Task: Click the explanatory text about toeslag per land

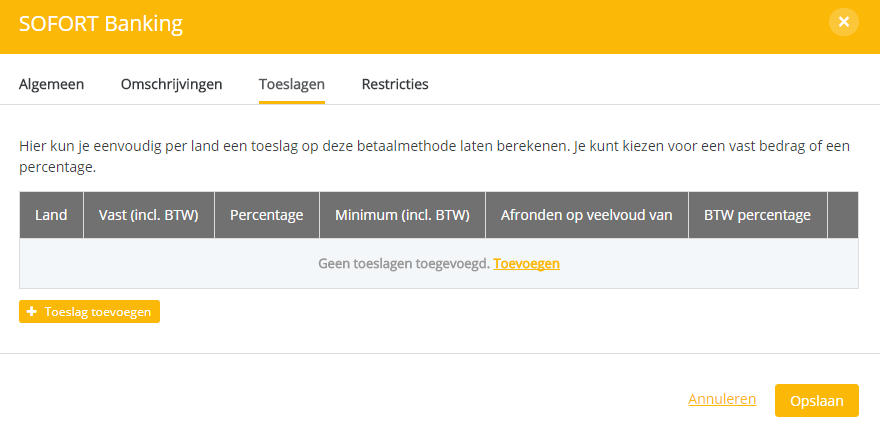Action: (x=434, y=157)
